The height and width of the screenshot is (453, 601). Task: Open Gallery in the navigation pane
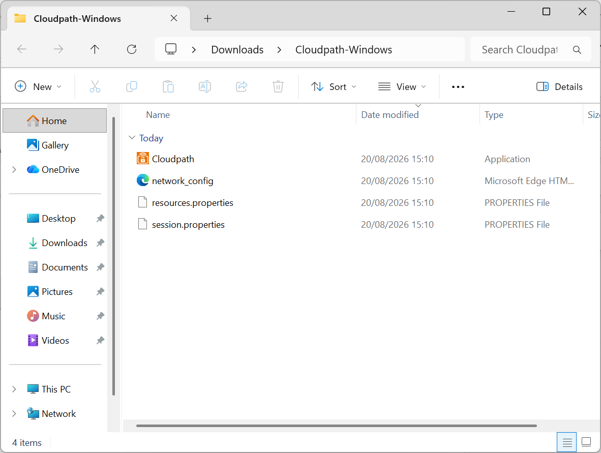click(x=55, y=145)
